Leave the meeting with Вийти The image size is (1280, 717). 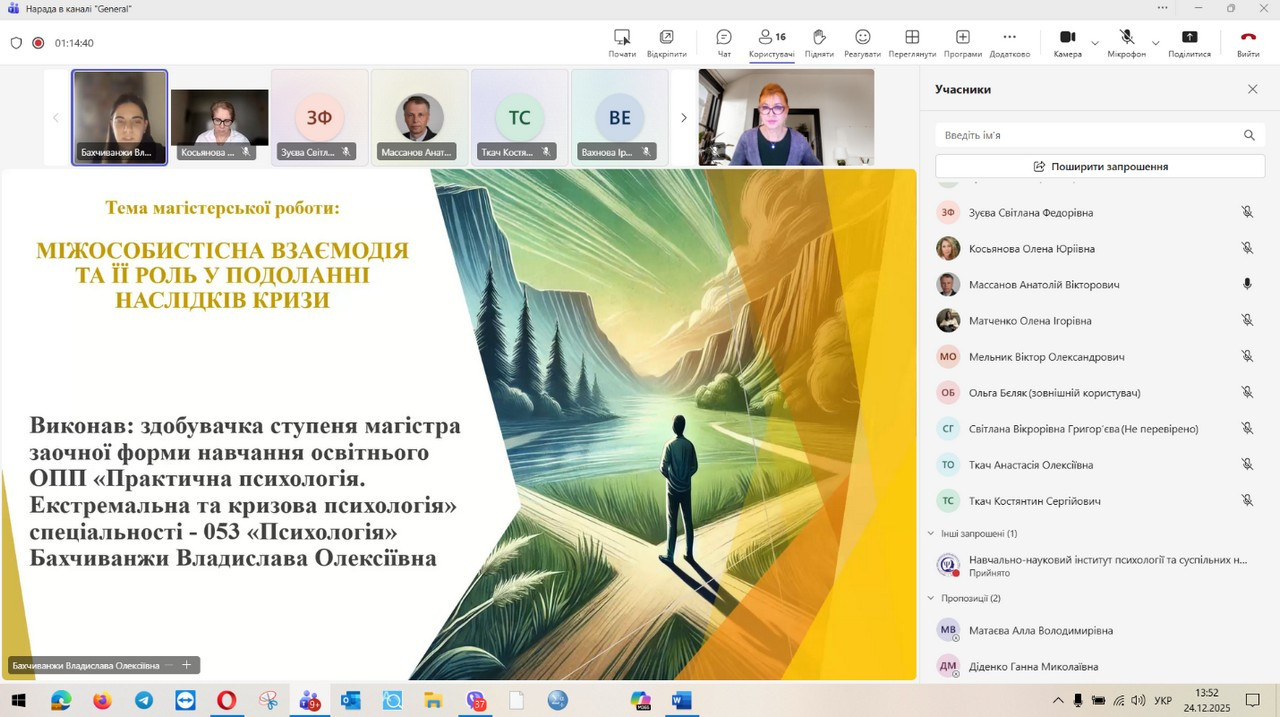click(x=1248, y=43)
